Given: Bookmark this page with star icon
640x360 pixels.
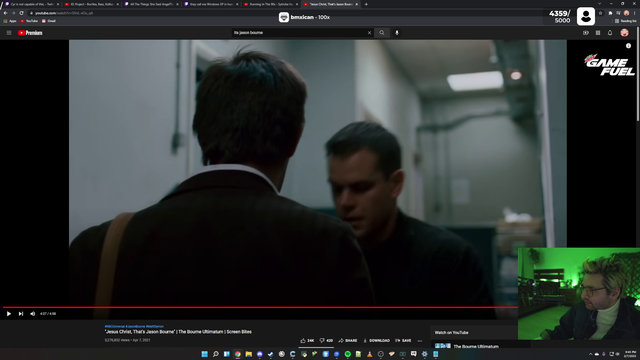Looking at the screenshot, I should (600, 13).
